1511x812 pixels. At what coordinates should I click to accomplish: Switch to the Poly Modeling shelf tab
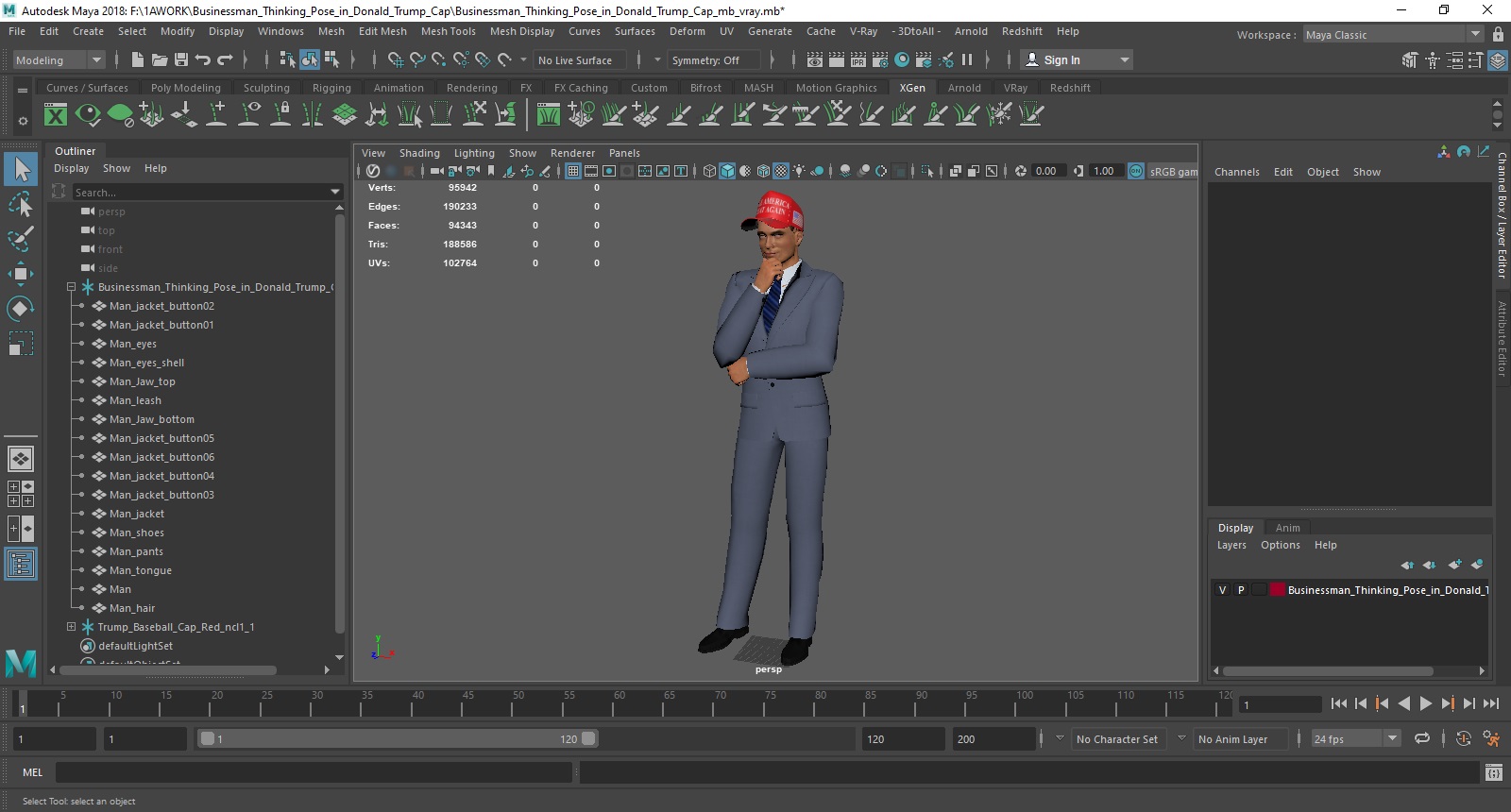185,88
